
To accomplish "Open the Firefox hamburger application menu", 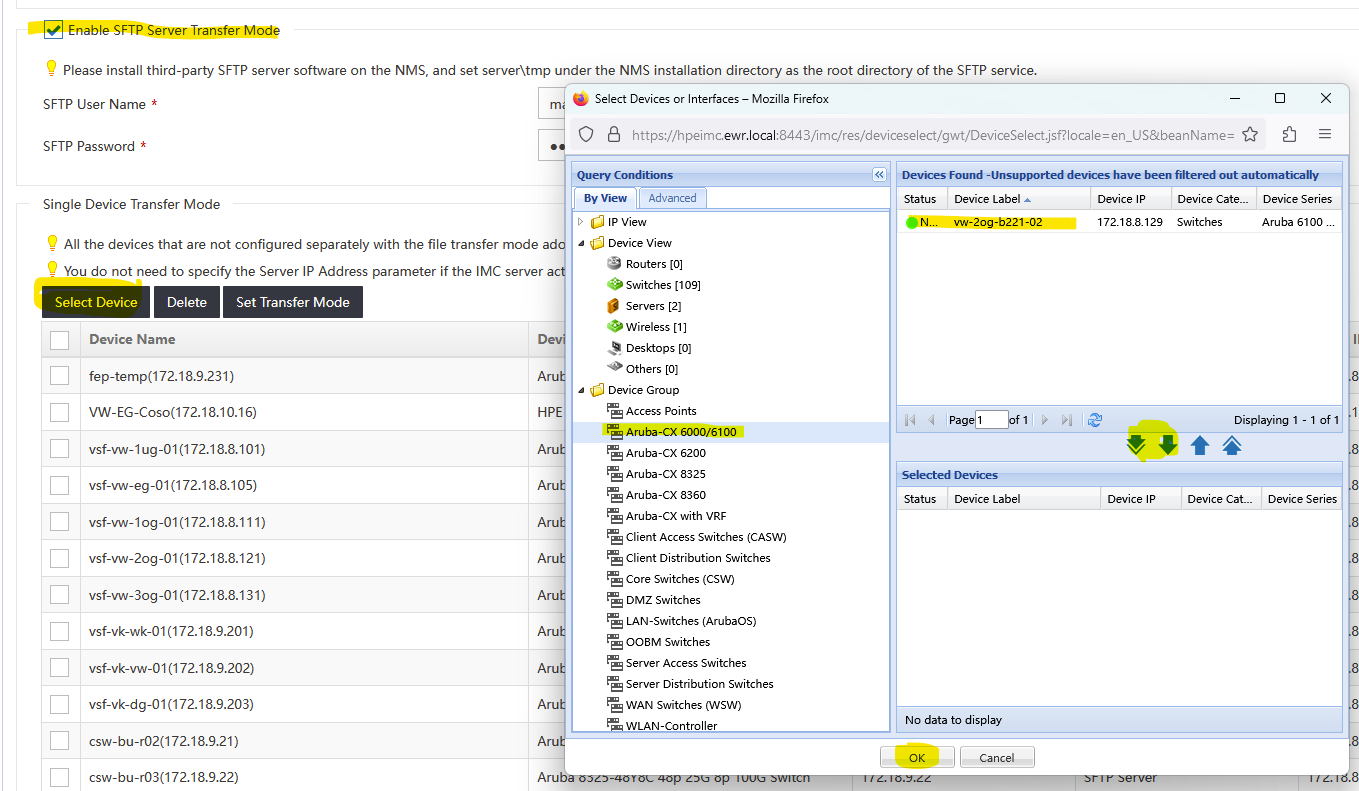I will 1325,134.
